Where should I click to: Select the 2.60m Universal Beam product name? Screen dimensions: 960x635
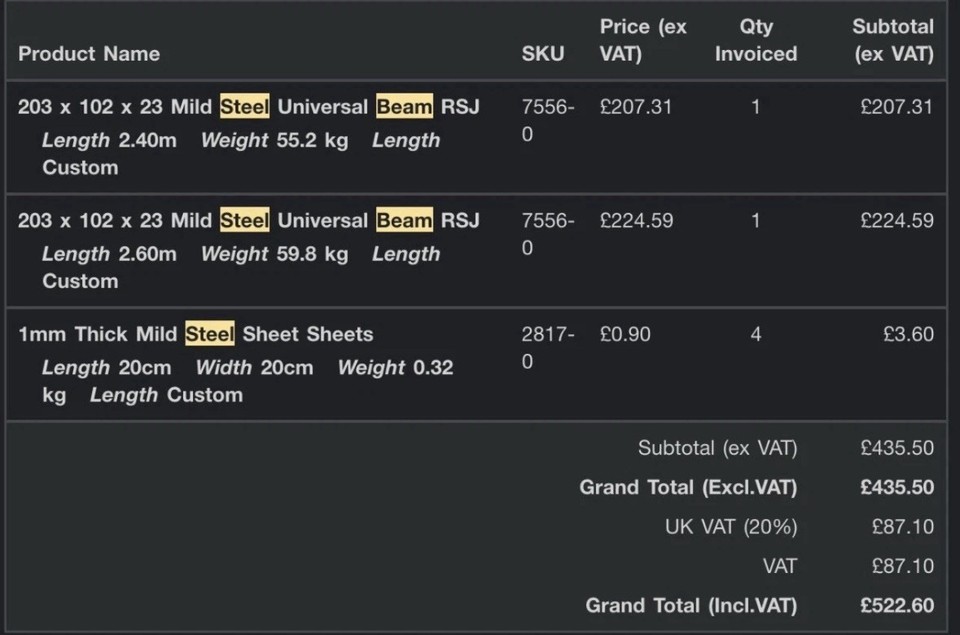click(249, 220)
